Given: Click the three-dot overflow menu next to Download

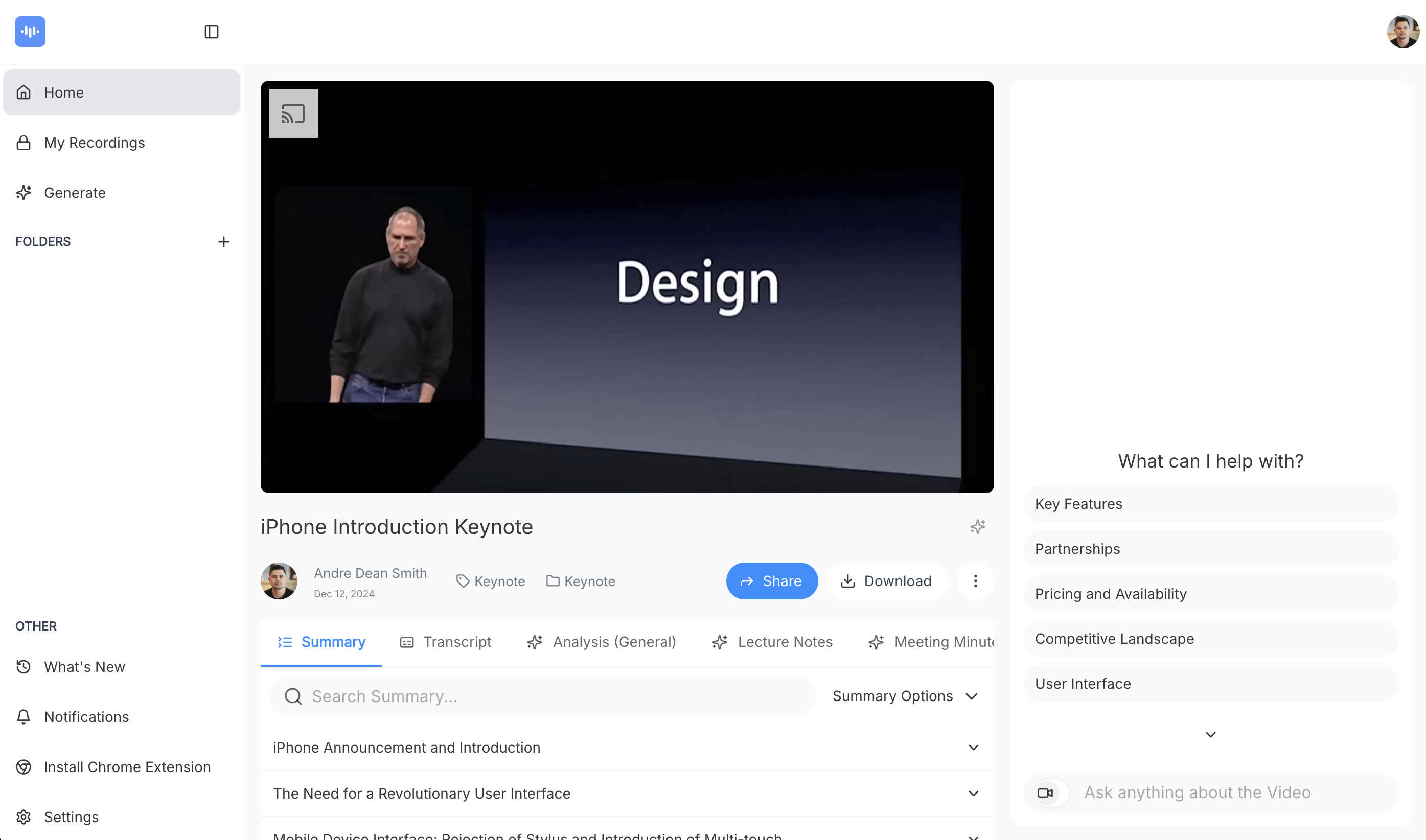Looking at the screenshot, I should tap(975, 581).
